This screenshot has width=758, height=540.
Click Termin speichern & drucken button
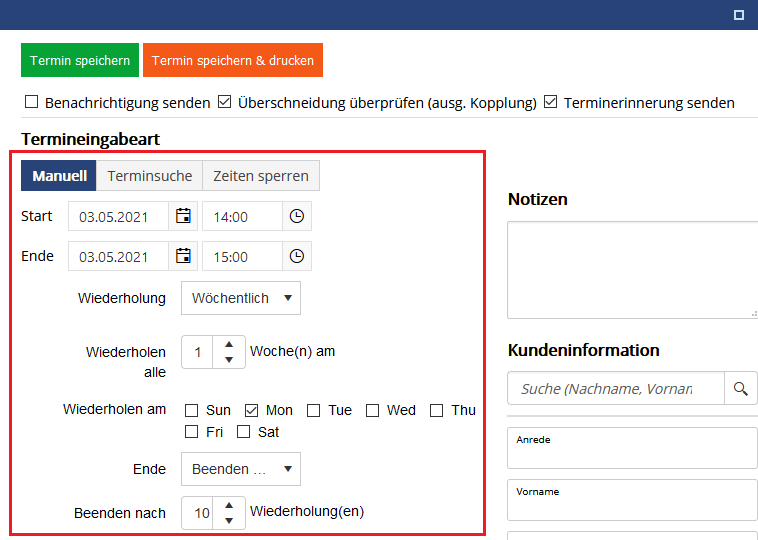[233, 60]
